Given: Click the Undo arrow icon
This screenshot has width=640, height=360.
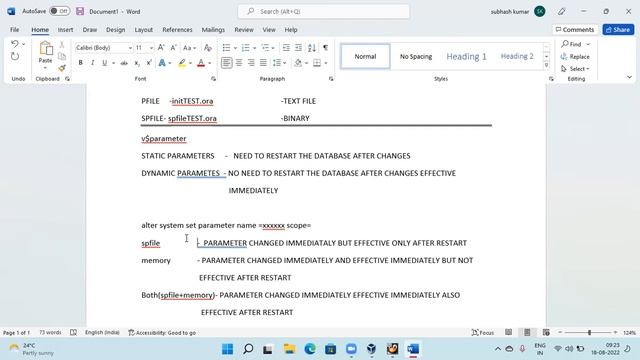Looking at the screenshot, I should coord(15,44).
